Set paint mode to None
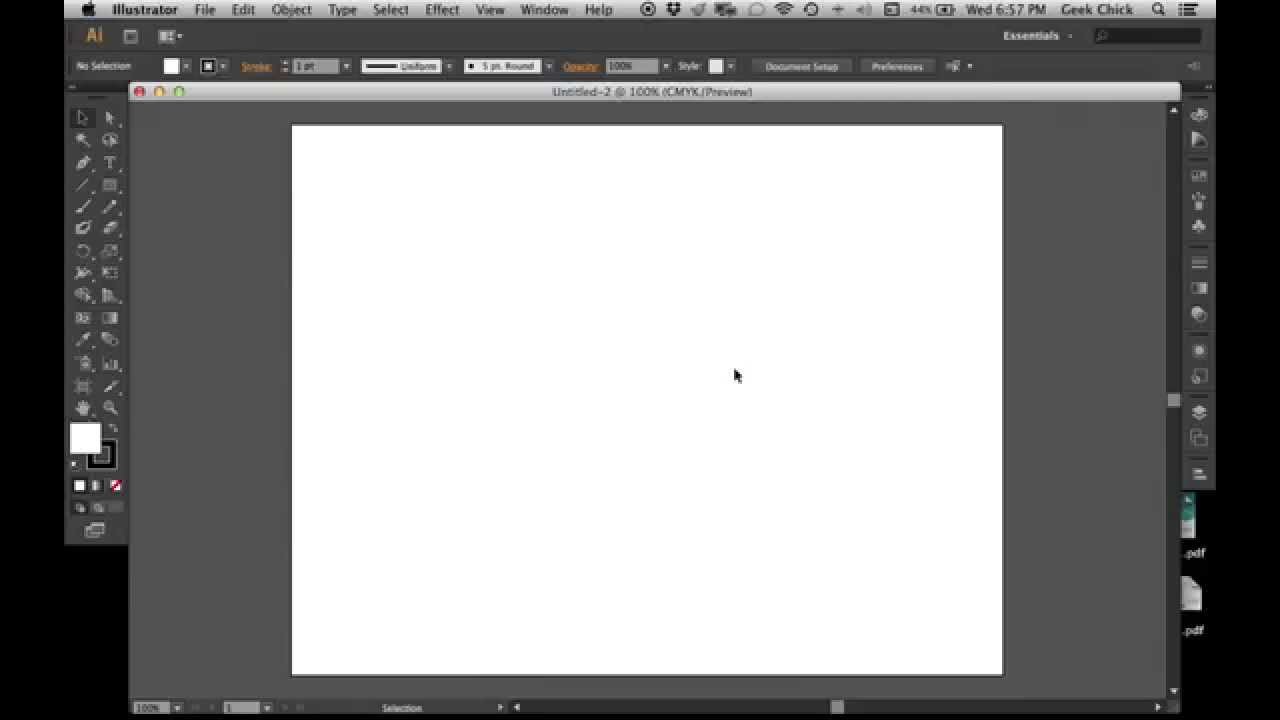Screen dimensions: 1280x720 (115, 486)
